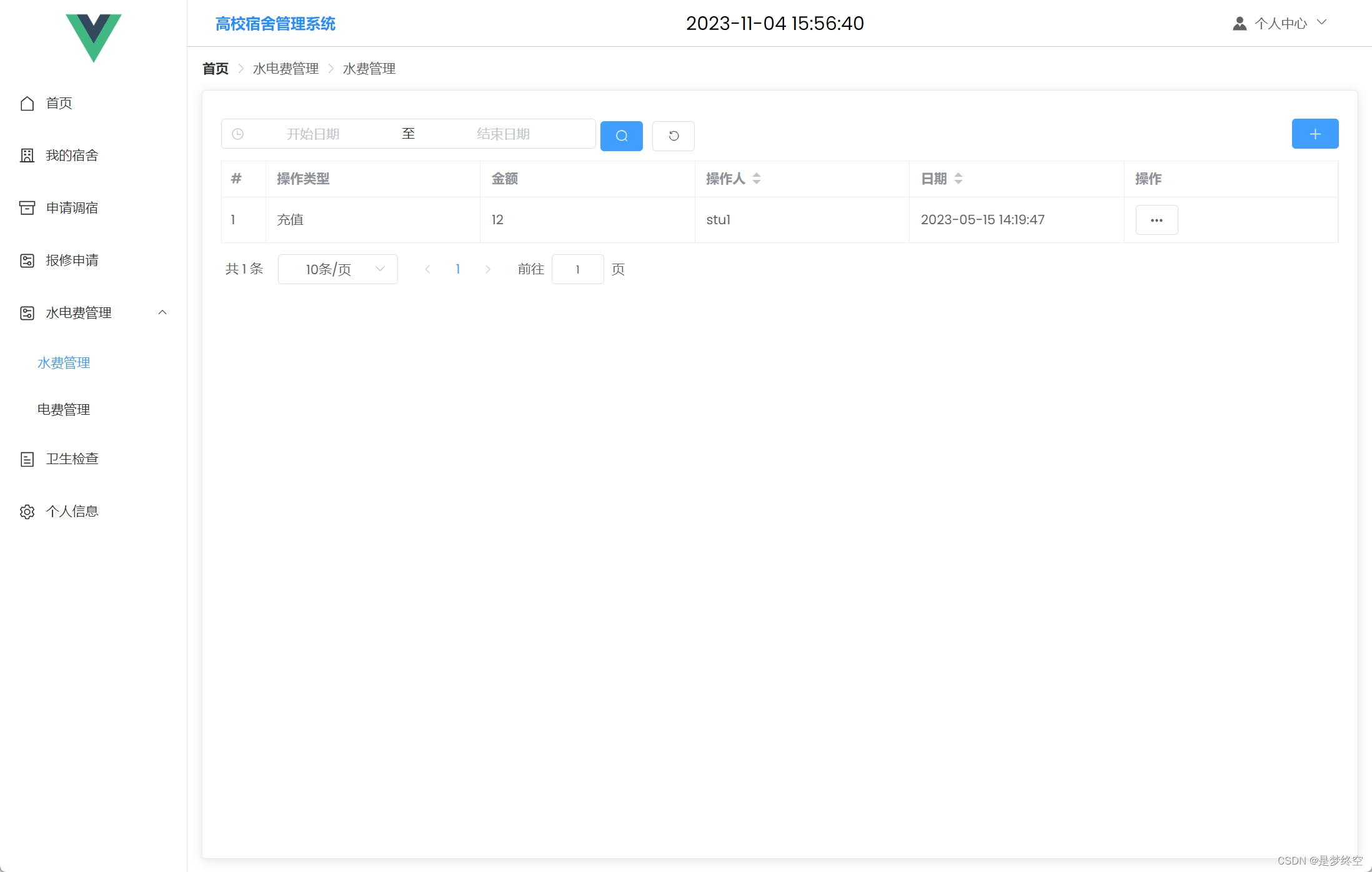Click the user avatar icon by 个人中心
Viewport: 1372px width, 872px height.
1240,24
